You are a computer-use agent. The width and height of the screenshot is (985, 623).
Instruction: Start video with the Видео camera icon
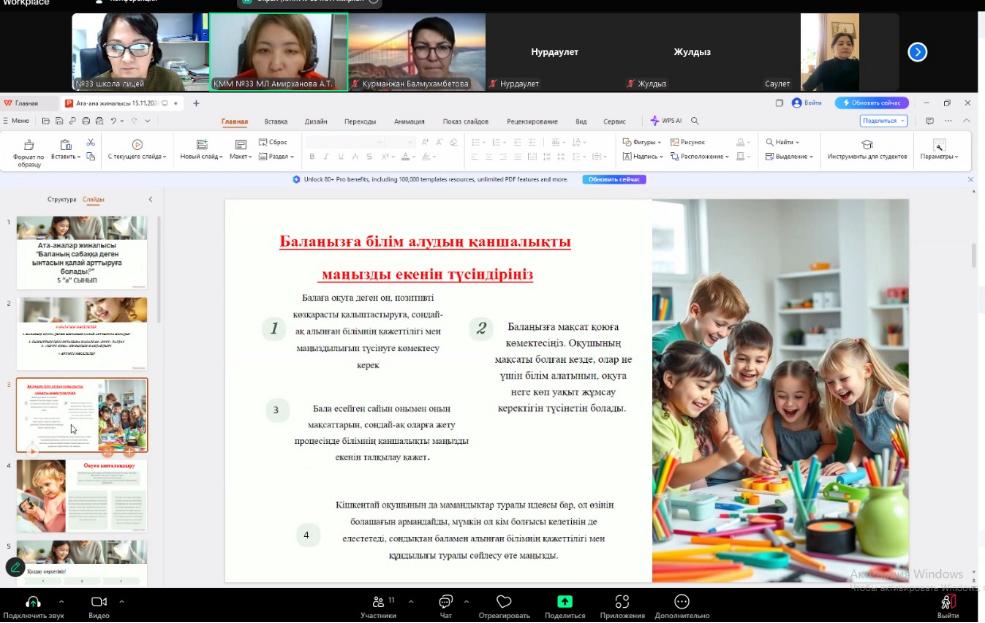98,602
